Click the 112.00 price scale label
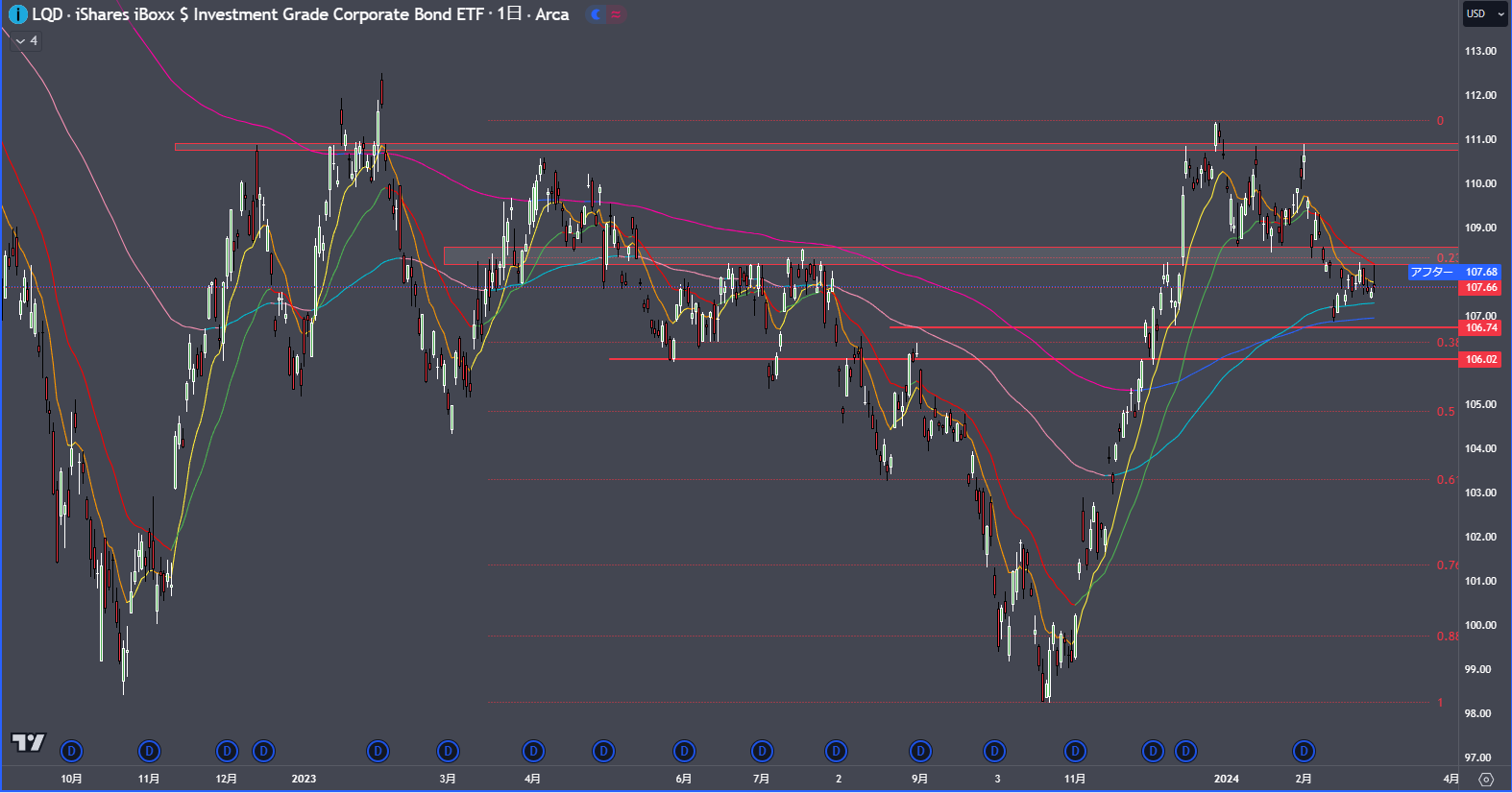 1480,96
